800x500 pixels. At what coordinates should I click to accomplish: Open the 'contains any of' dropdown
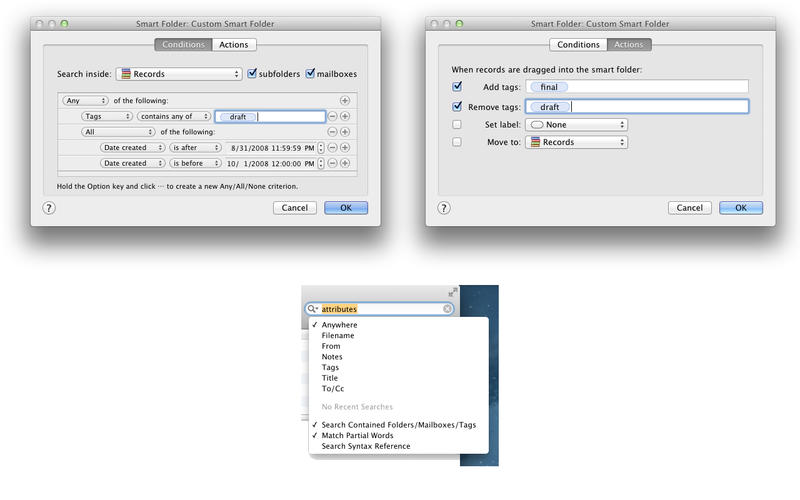[173, 117]
